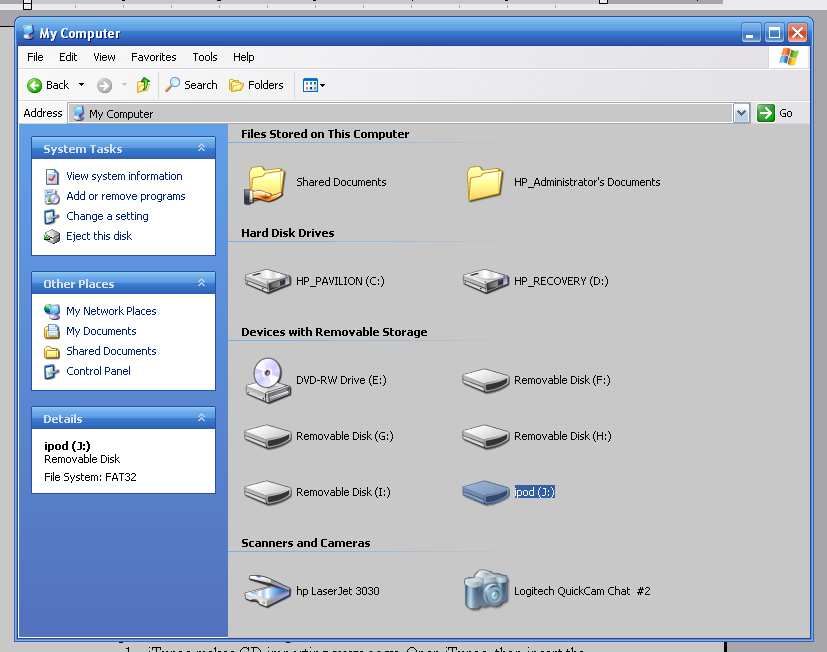This screenshot has height=652, width=827.
Task: Click the Devices with Removable Storage heading
Action: pyautogui.click(x=334, y=332)
